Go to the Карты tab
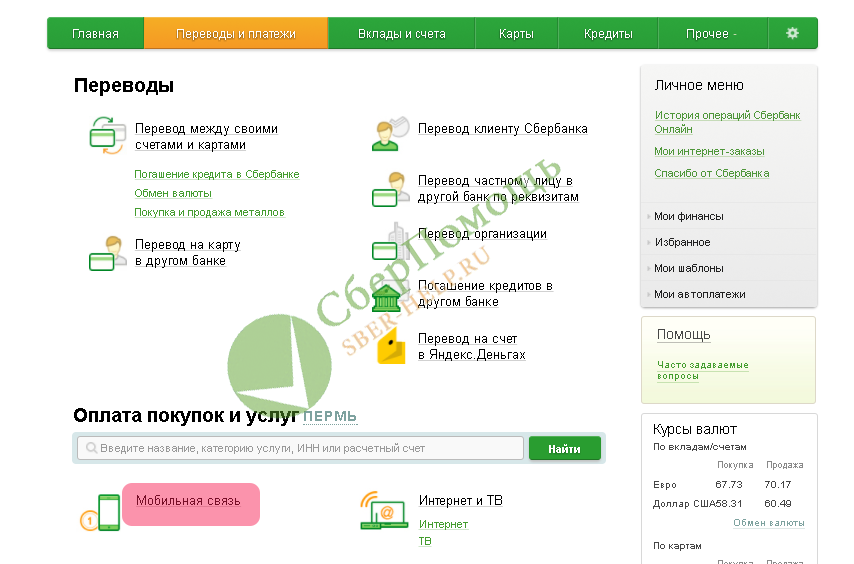Viewport: 854px width, 564px height. [x=516, y=33]
